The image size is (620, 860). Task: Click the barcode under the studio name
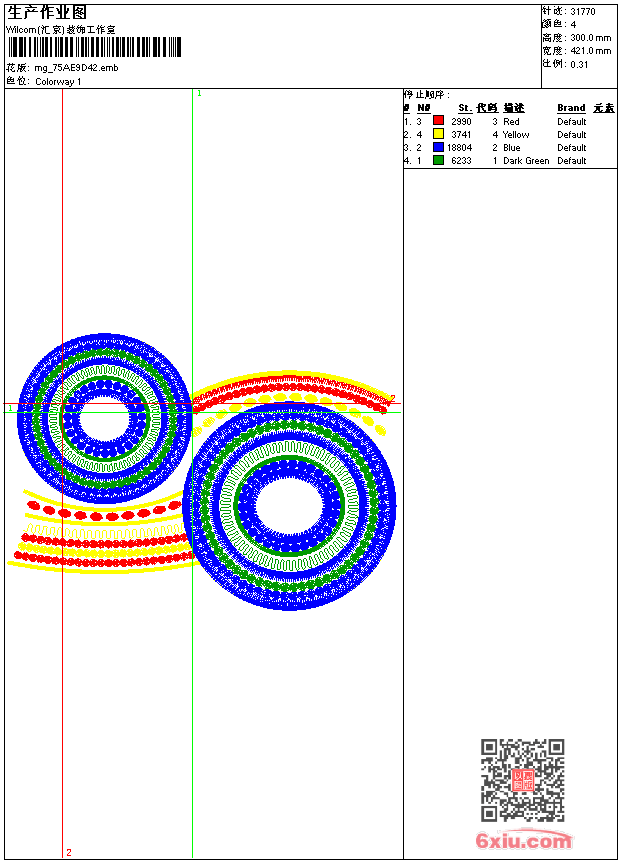tap(94, 47)
